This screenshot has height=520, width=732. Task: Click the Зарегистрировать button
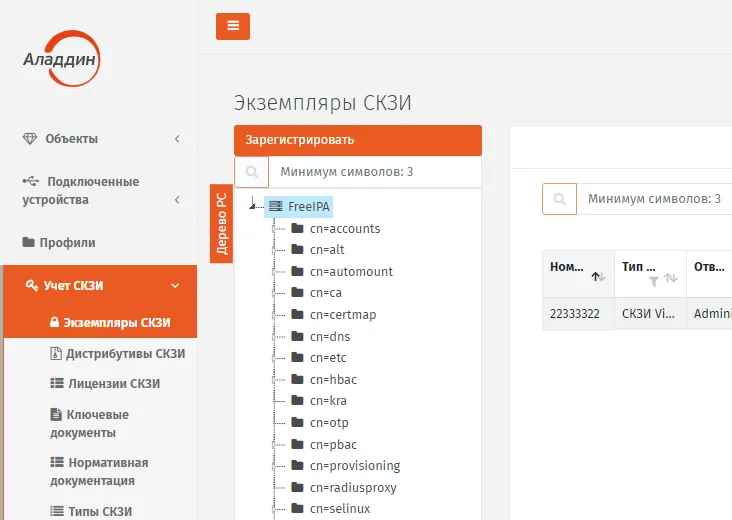(358, 140)
